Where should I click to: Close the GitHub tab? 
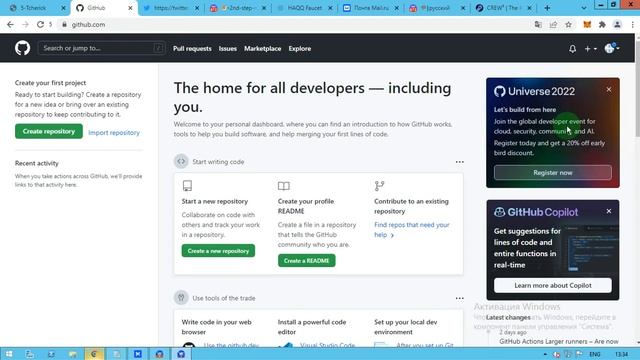130,8
